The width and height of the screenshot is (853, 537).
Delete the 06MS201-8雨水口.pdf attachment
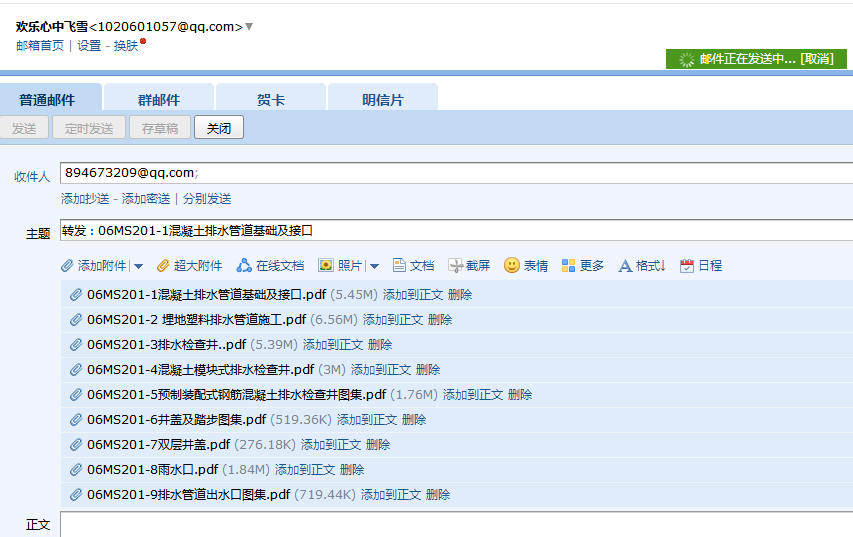coord(352,470)
